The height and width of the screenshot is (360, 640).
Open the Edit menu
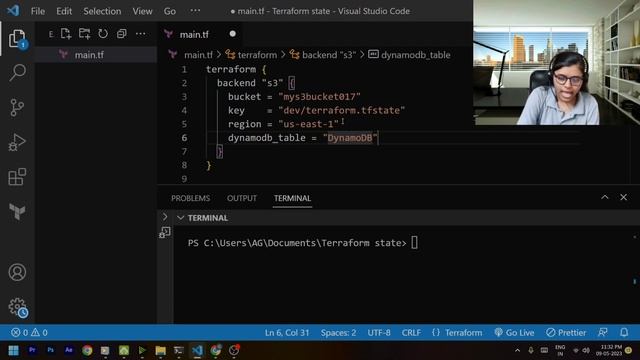(x=64, y=11)
